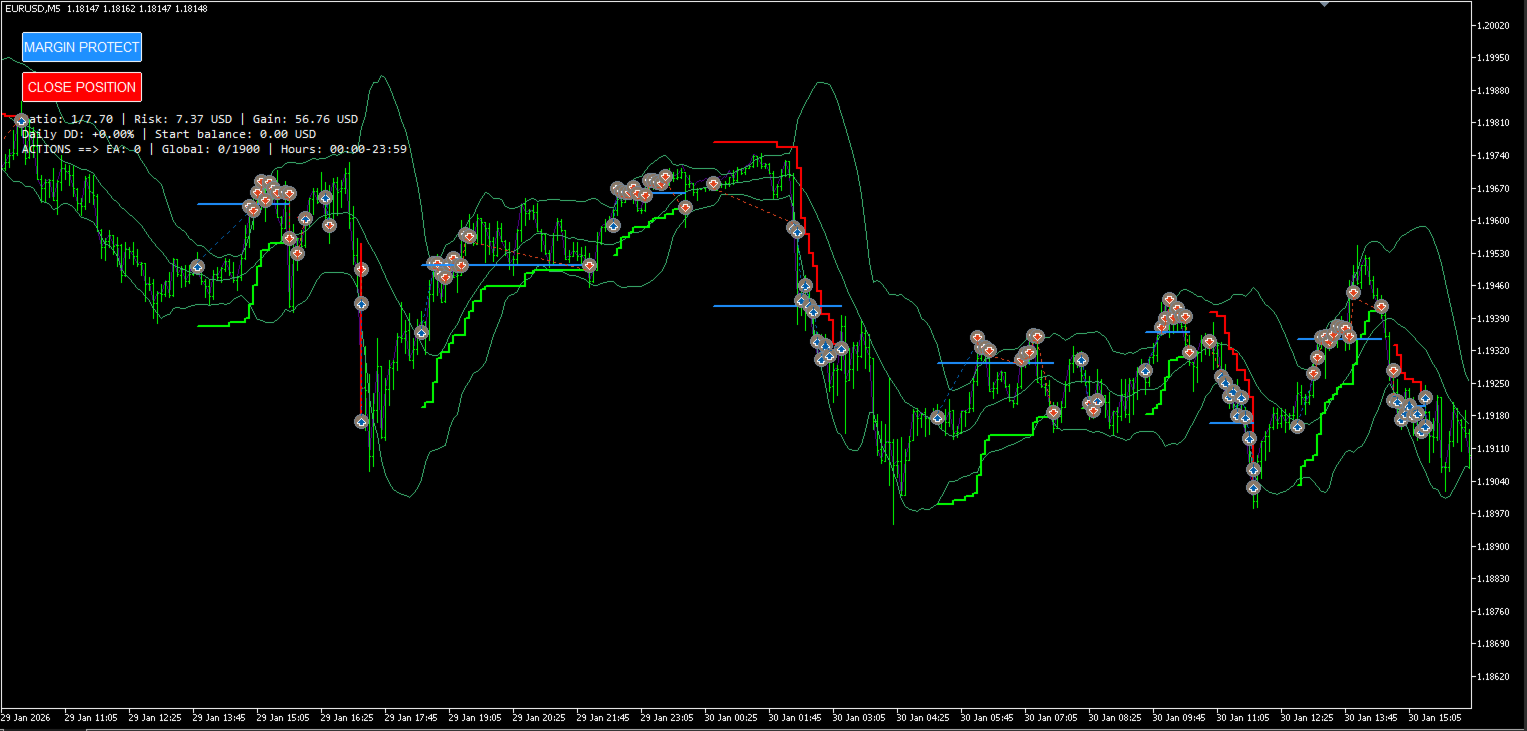Click the 1.19880 price scale label
This screenshot has height=731, width=1527.
(x=1492, y=91)
